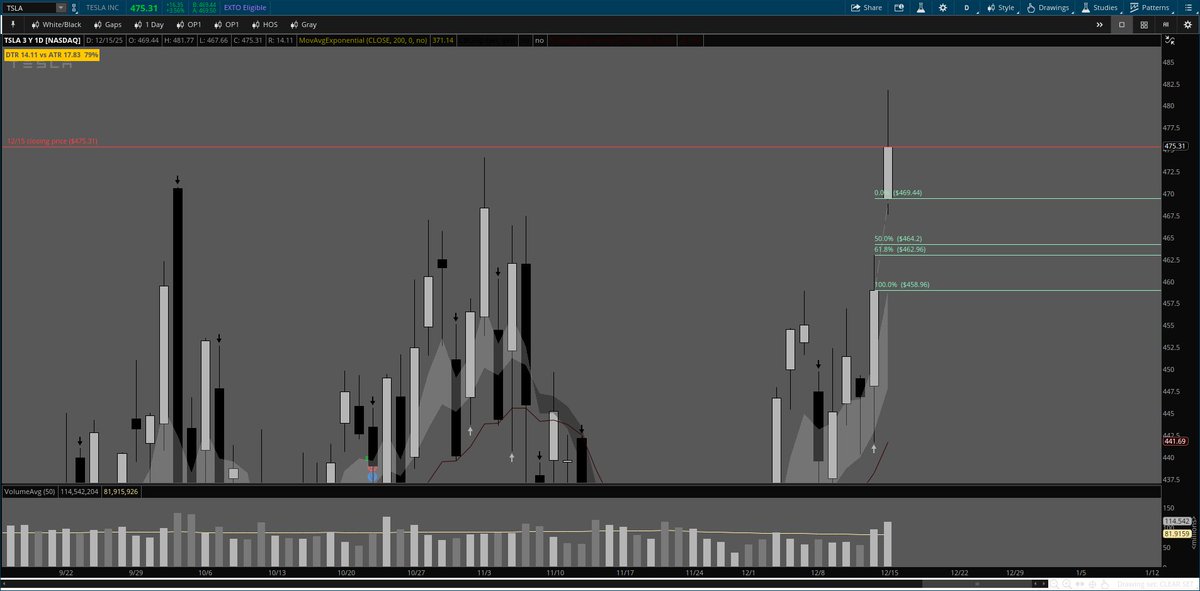Click the 12/15 tall white candlestick
Viewport: 1200px width, 591px height.
(887, 173)
